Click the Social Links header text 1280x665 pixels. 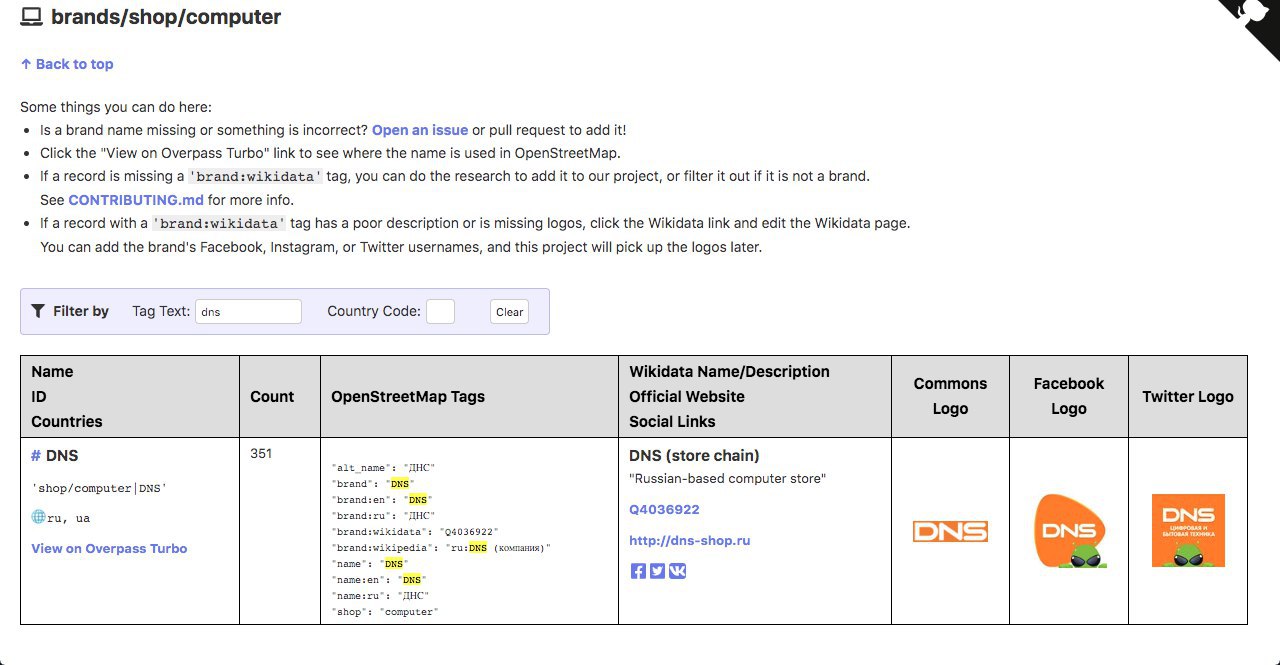coord(672,421)
